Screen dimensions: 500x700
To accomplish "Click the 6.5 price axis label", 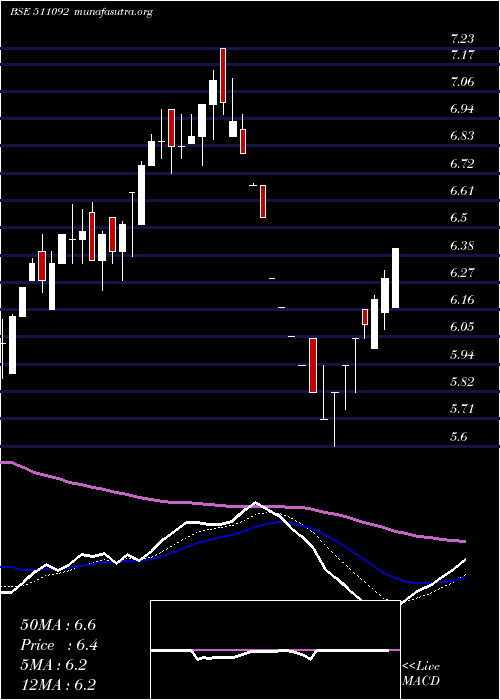I will coord(459,218).
